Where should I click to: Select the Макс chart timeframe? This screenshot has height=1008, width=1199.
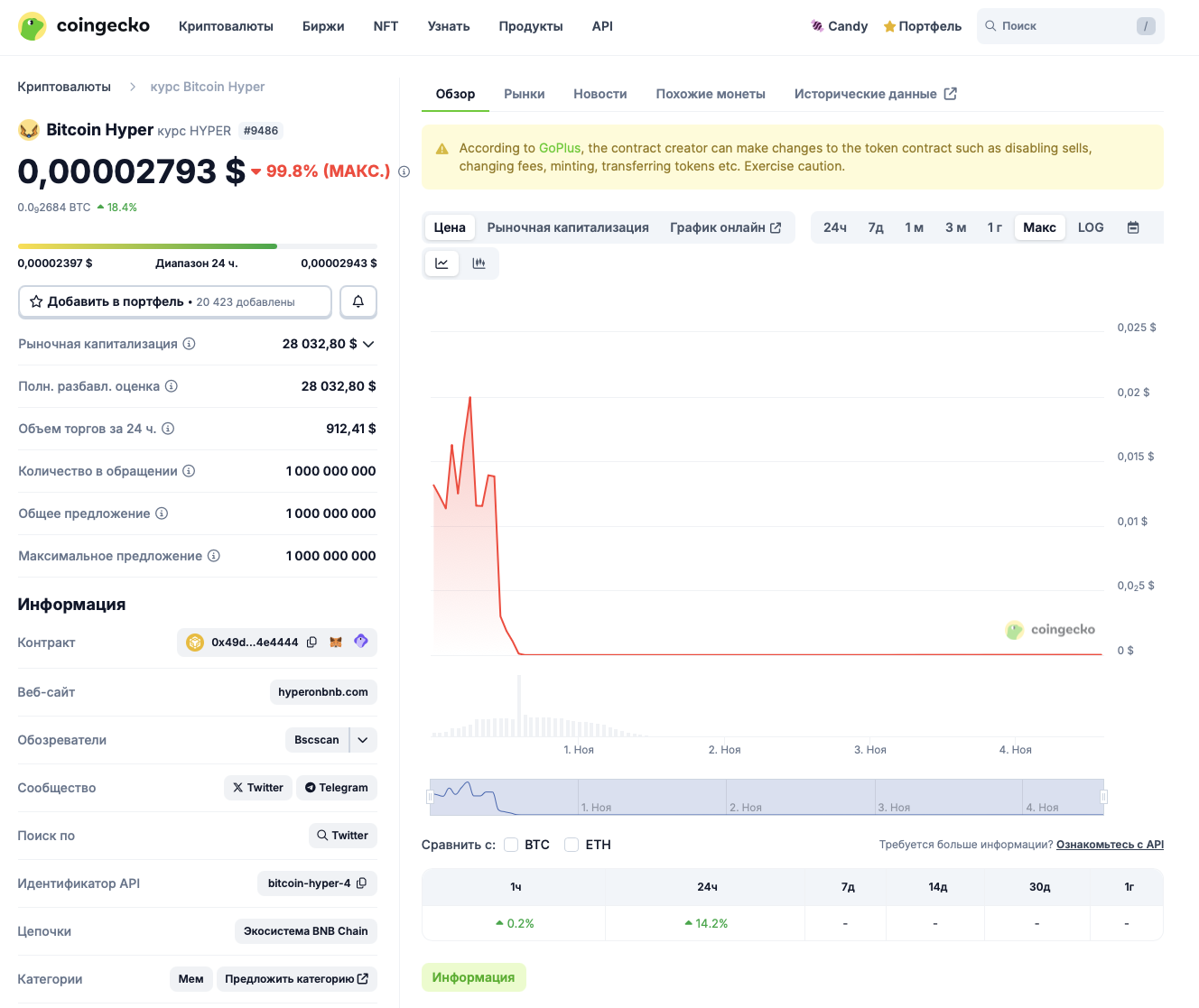pos(1039,227)
